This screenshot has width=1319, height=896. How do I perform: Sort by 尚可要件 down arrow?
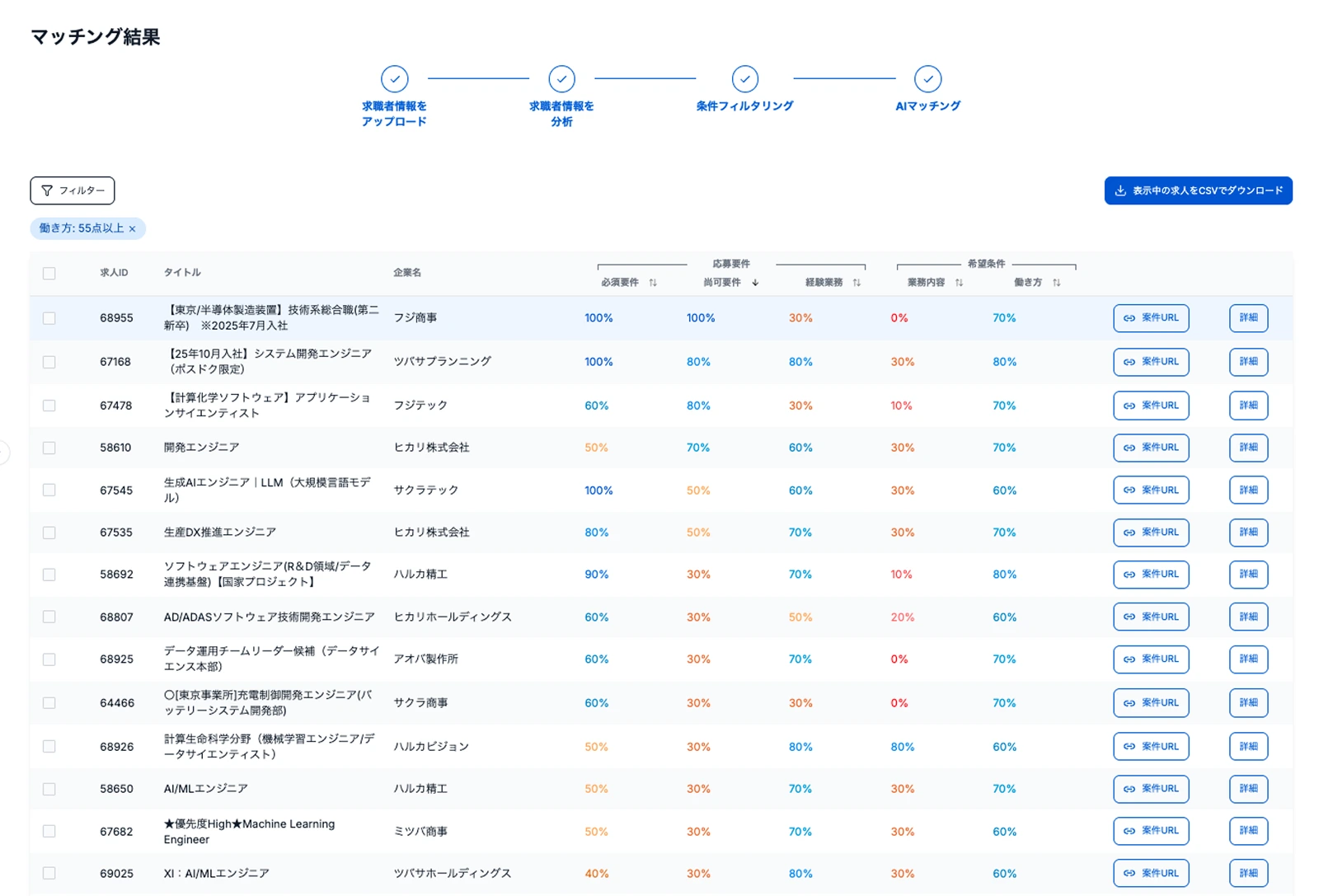(755, 283)
